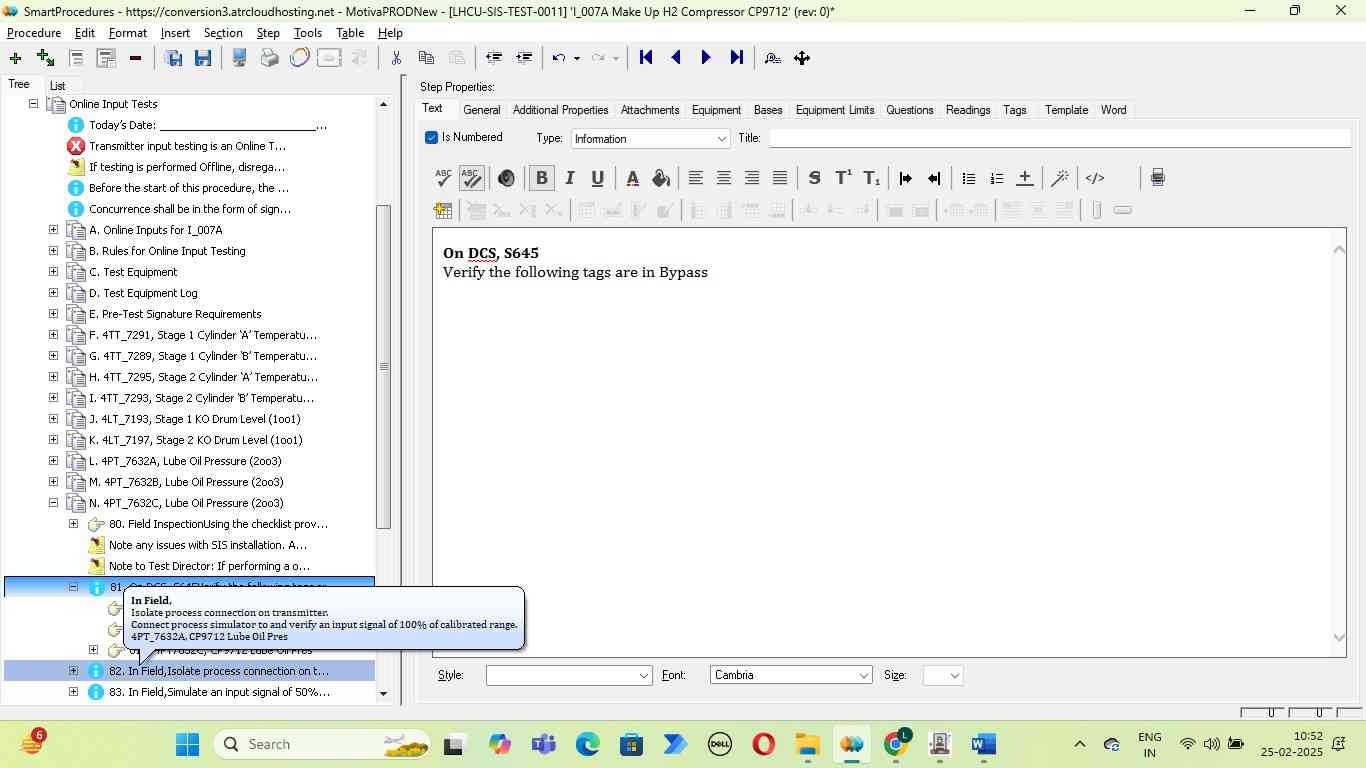Apply strikethrough formatting with S icon
Viewport: 1366px width, 768px height.
pos(815,178)
